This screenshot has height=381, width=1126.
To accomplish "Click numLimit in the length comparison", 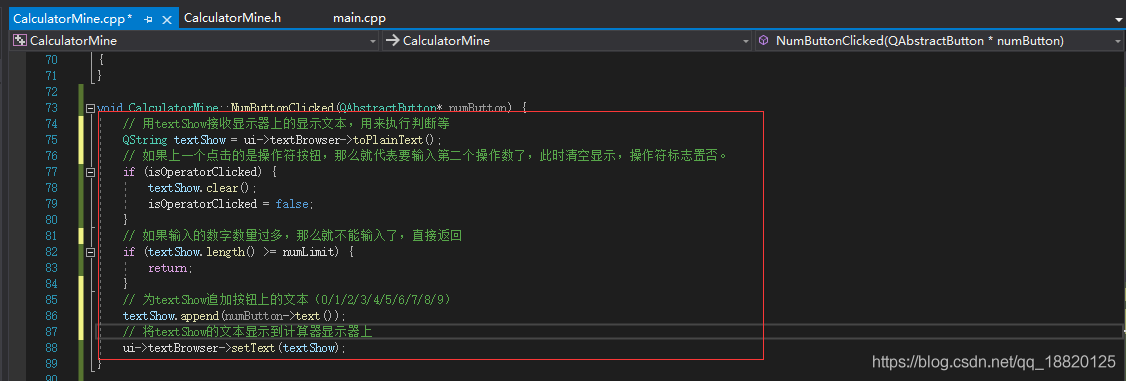I will pyautogui.click(x=311, y=252).
